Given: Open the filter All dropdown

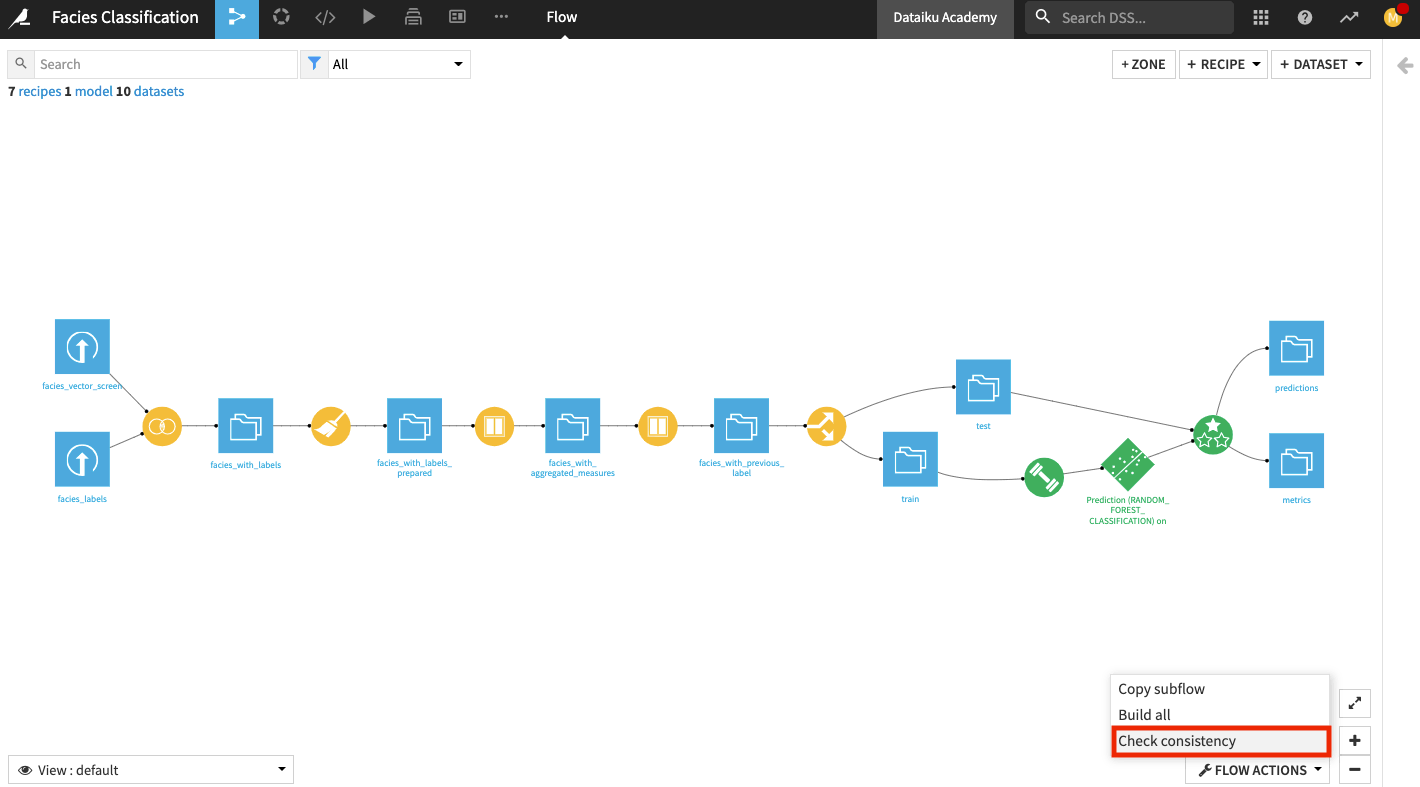Looking at the screenshot, I should click(399, 64).
